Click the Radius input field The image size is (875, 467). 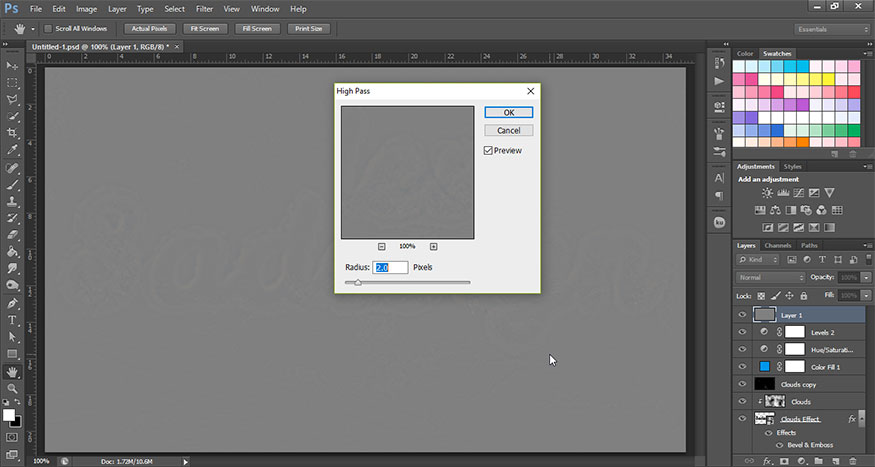pyautogui.click(x=390, y=268)
